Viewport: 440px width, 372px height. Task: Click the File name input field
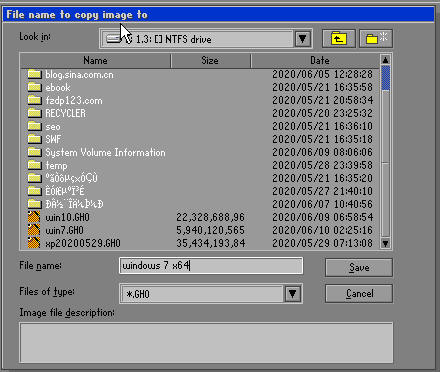click(211, 266)
